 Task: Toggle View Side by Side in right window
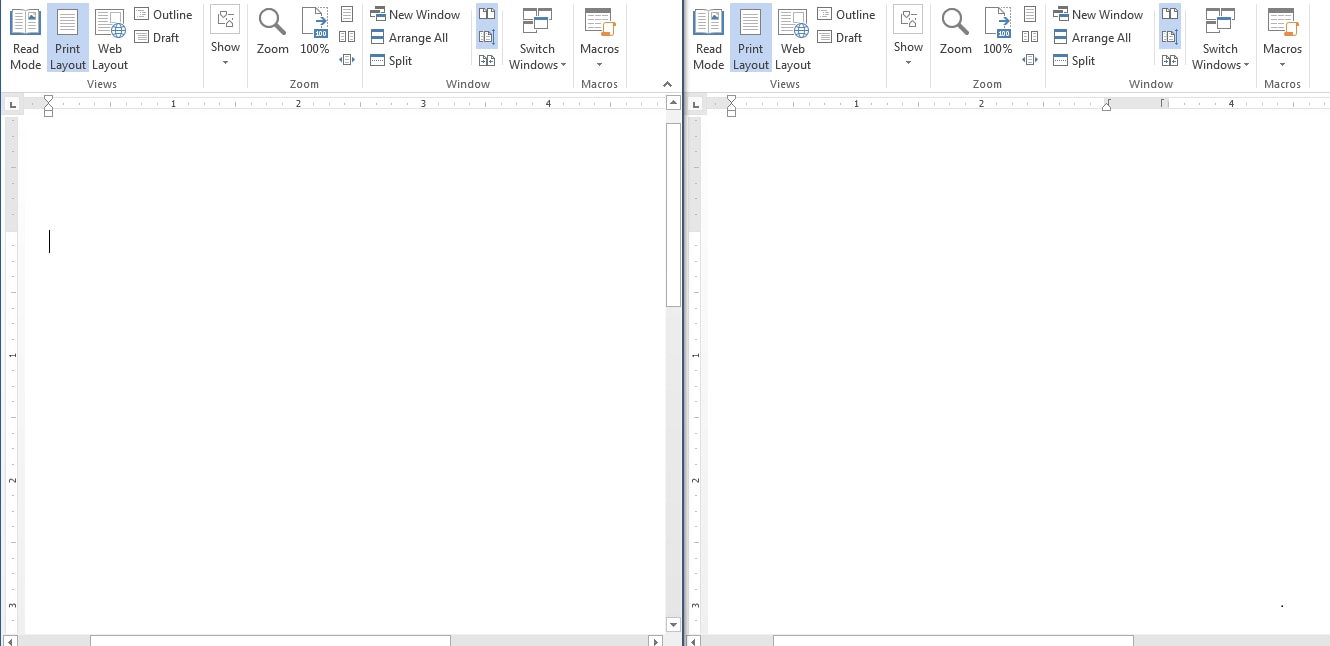[1170, 14]
